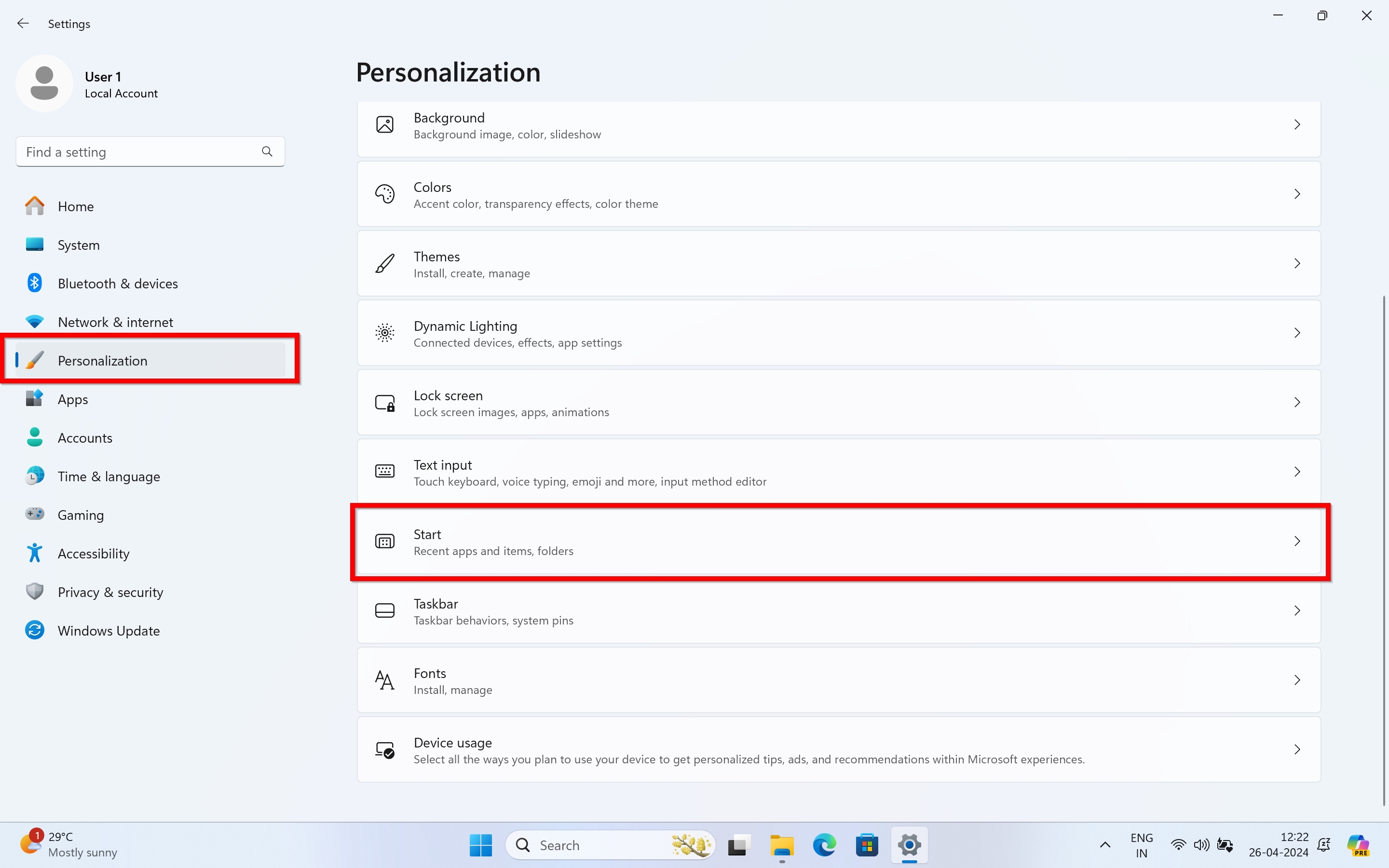
Task: Click the Text input keyboard icon
Action: [384, 472]
